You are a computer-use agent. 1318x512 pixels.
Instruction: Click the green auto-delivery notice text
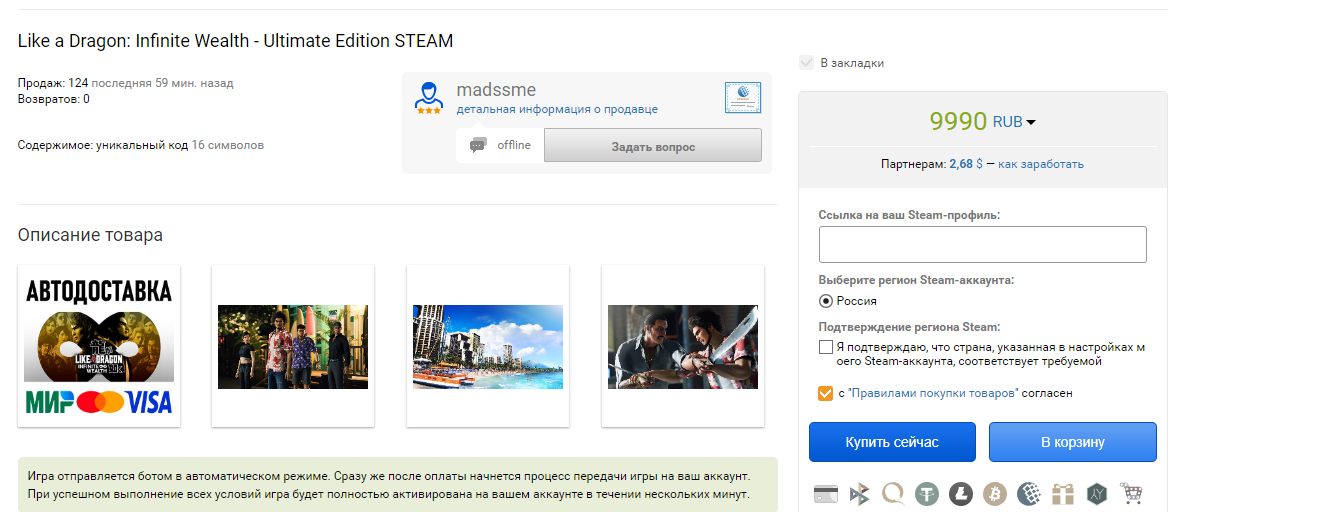(398, 485)
